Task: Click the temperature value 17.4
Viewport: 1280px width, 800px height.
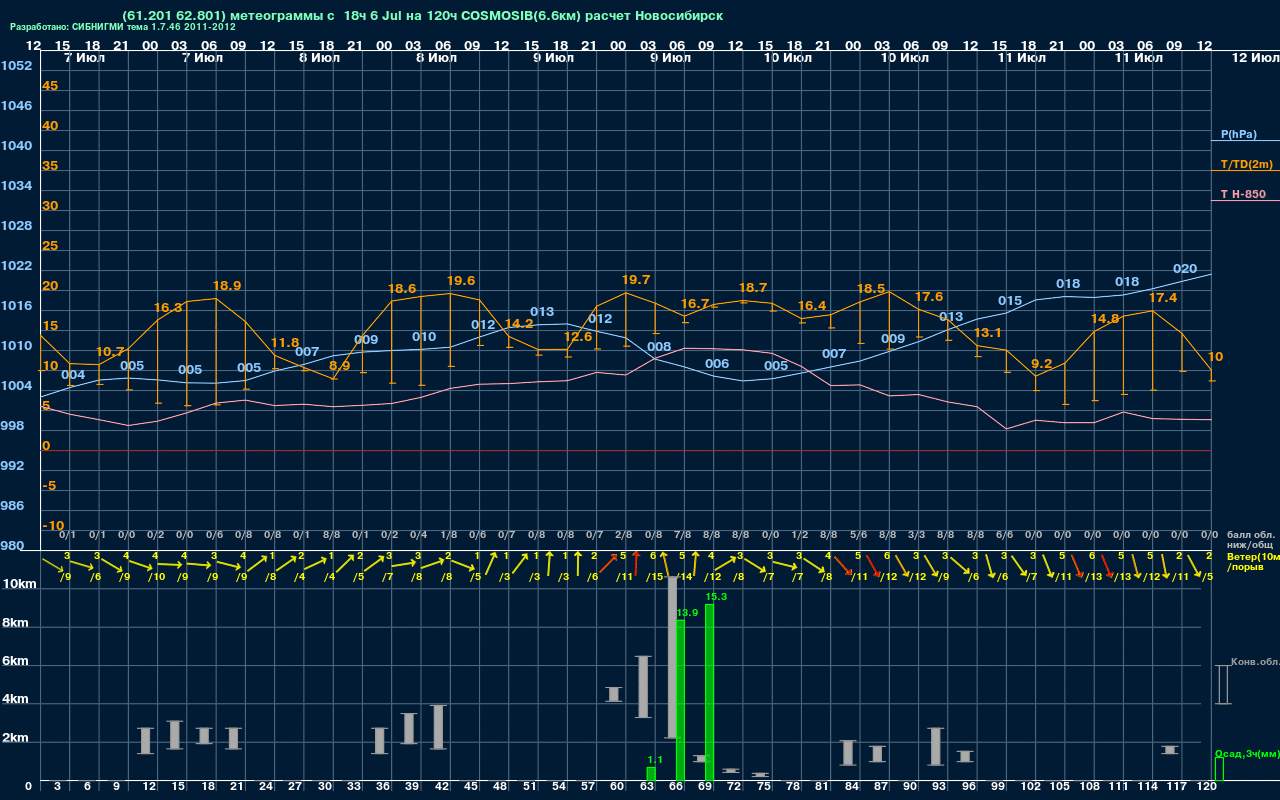Action: [1163, 298]
